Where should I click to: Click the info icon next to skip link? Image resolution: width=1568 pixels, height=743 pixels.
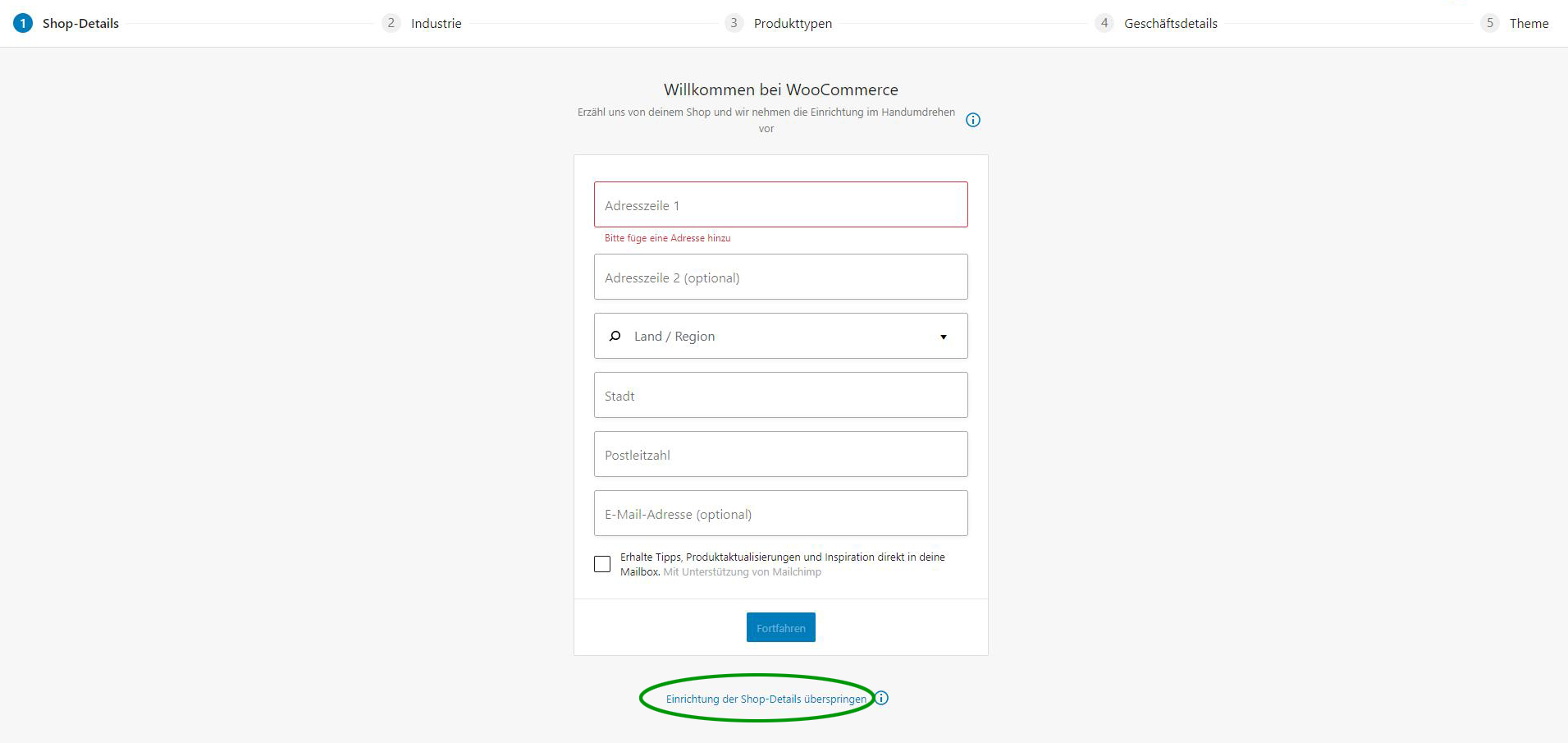[881, 698]
